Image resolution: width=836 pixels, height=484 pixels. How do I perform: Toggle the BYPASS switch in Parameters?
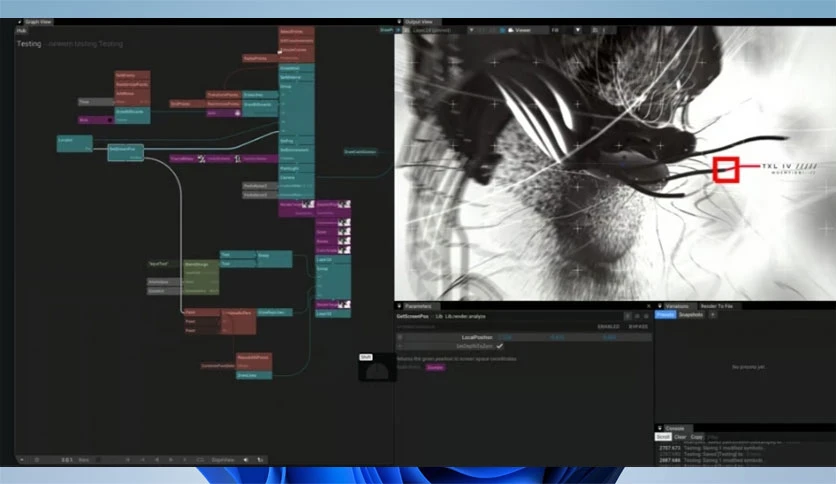pos(638,326)
